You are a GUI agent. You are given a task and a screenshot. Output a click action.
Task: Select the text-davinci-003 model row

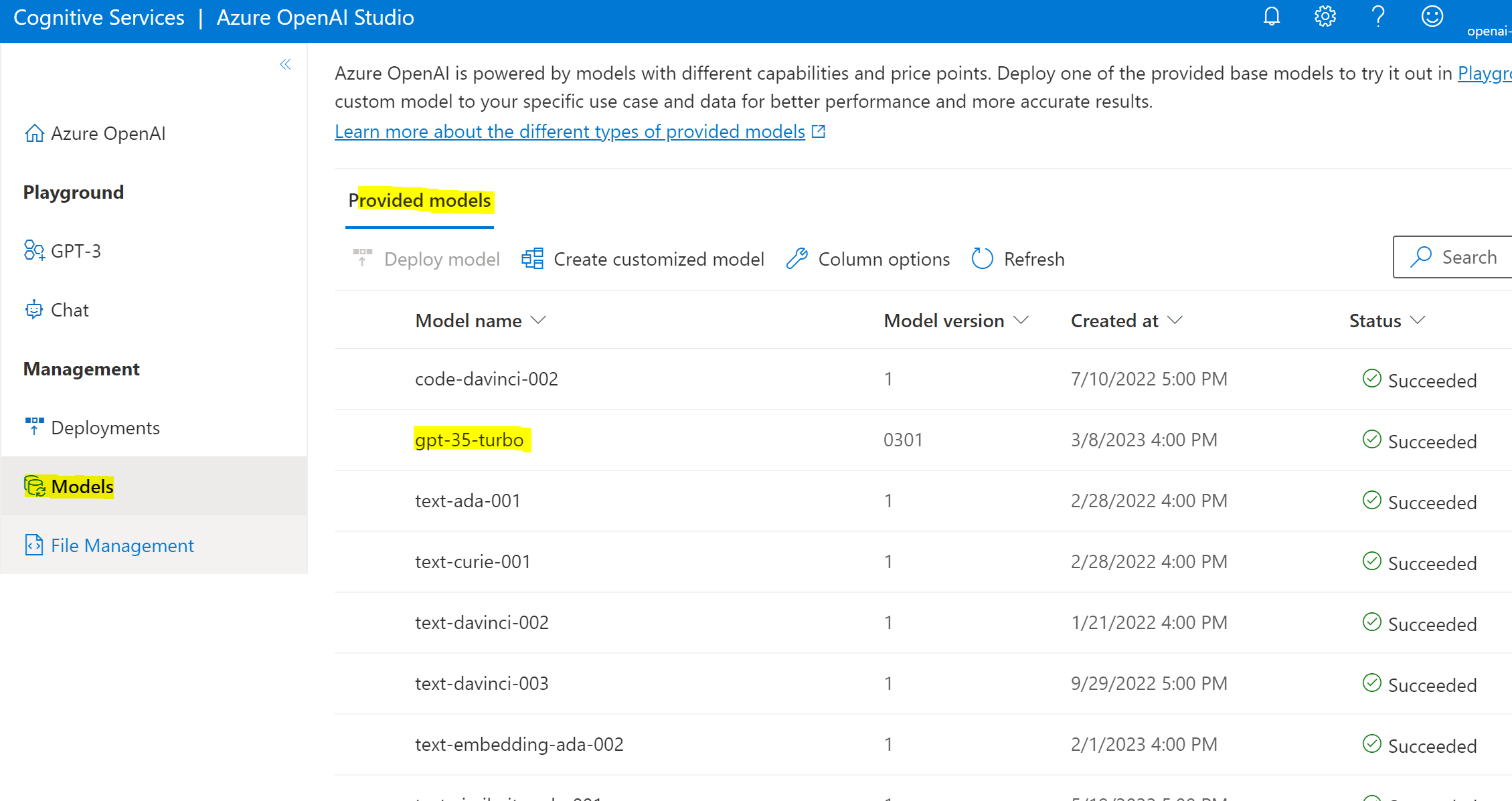click(923, 684)
